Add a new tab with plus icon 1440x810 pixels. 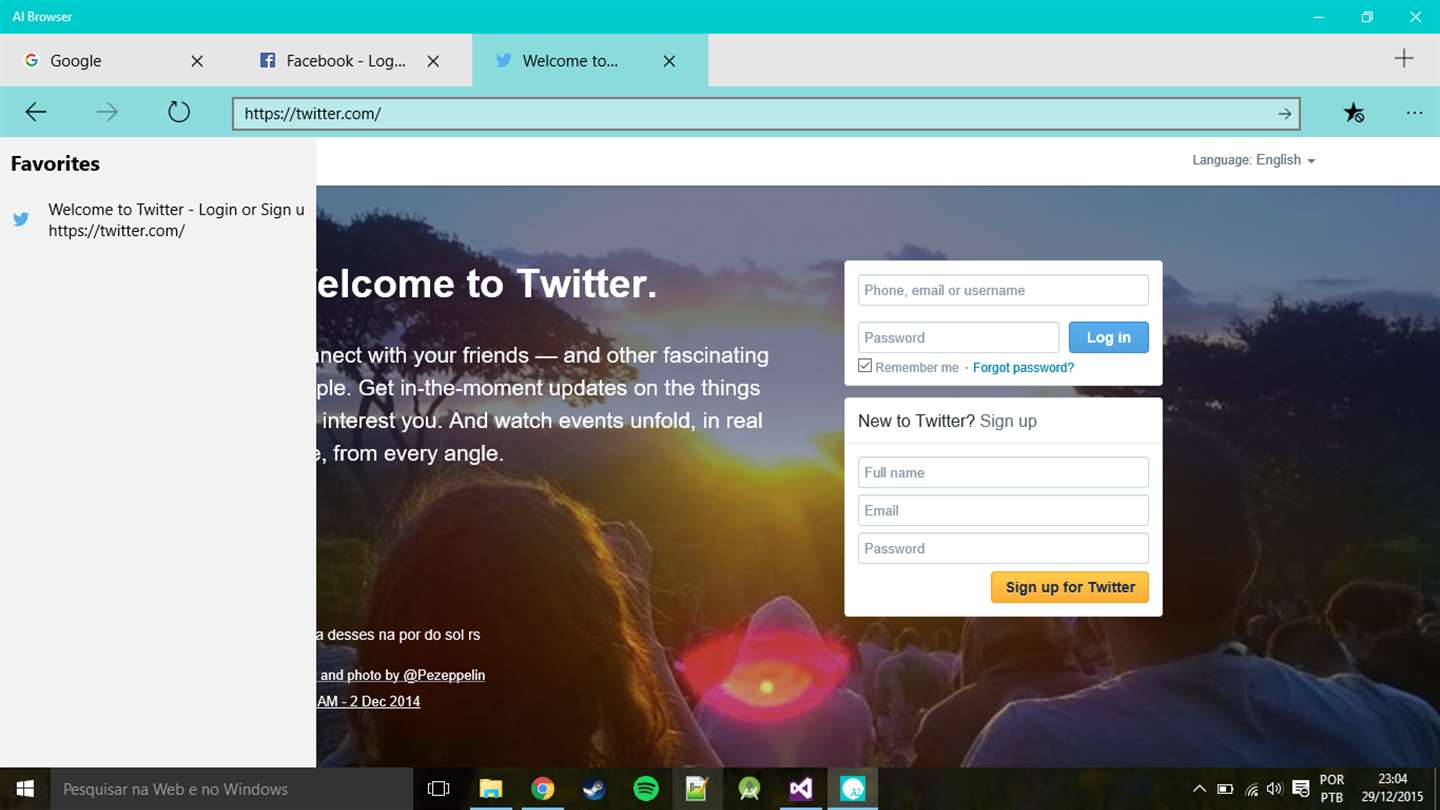1404,58
